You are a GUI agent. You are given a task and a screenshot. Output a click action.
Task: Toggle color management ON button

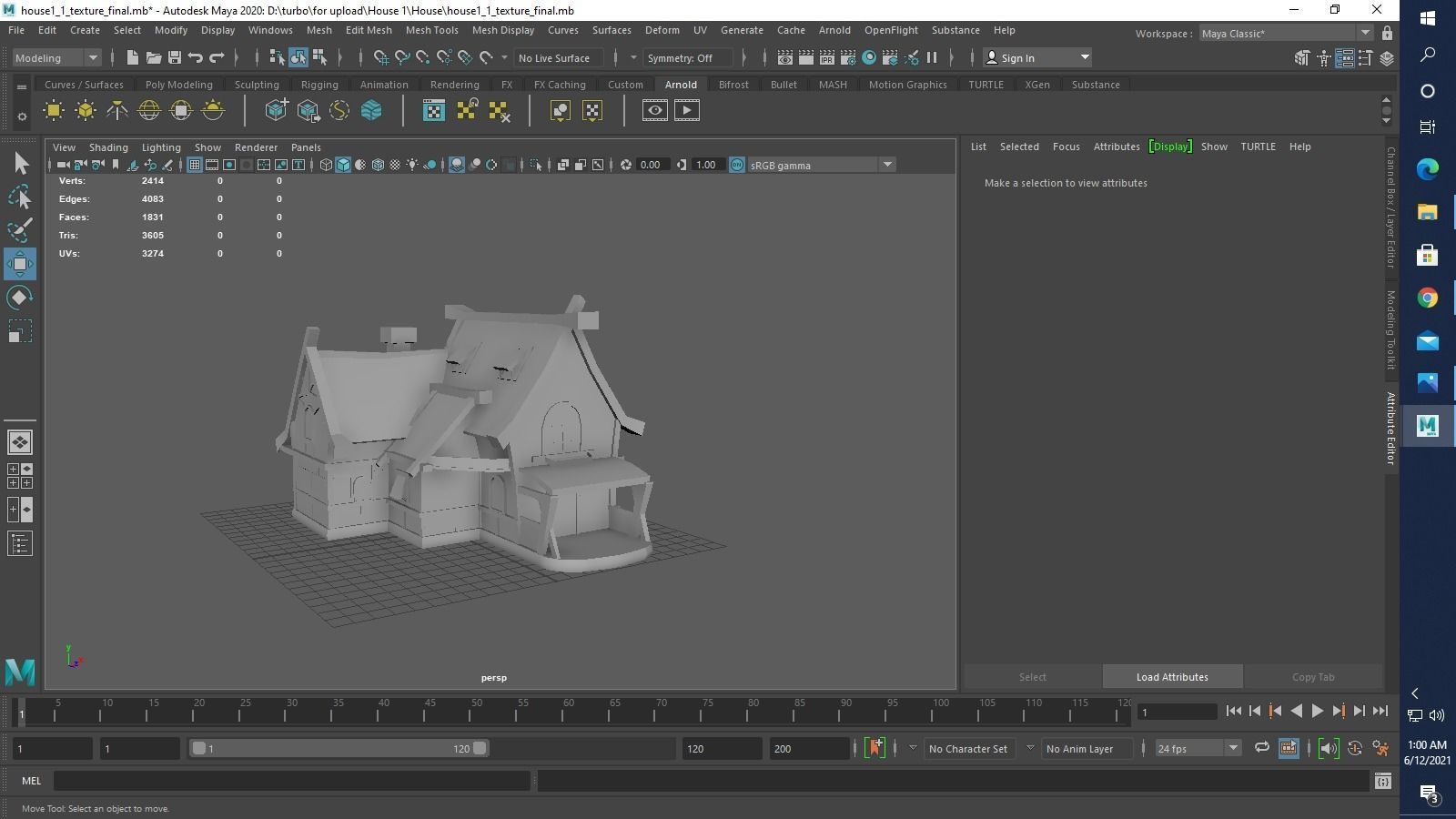737,165
